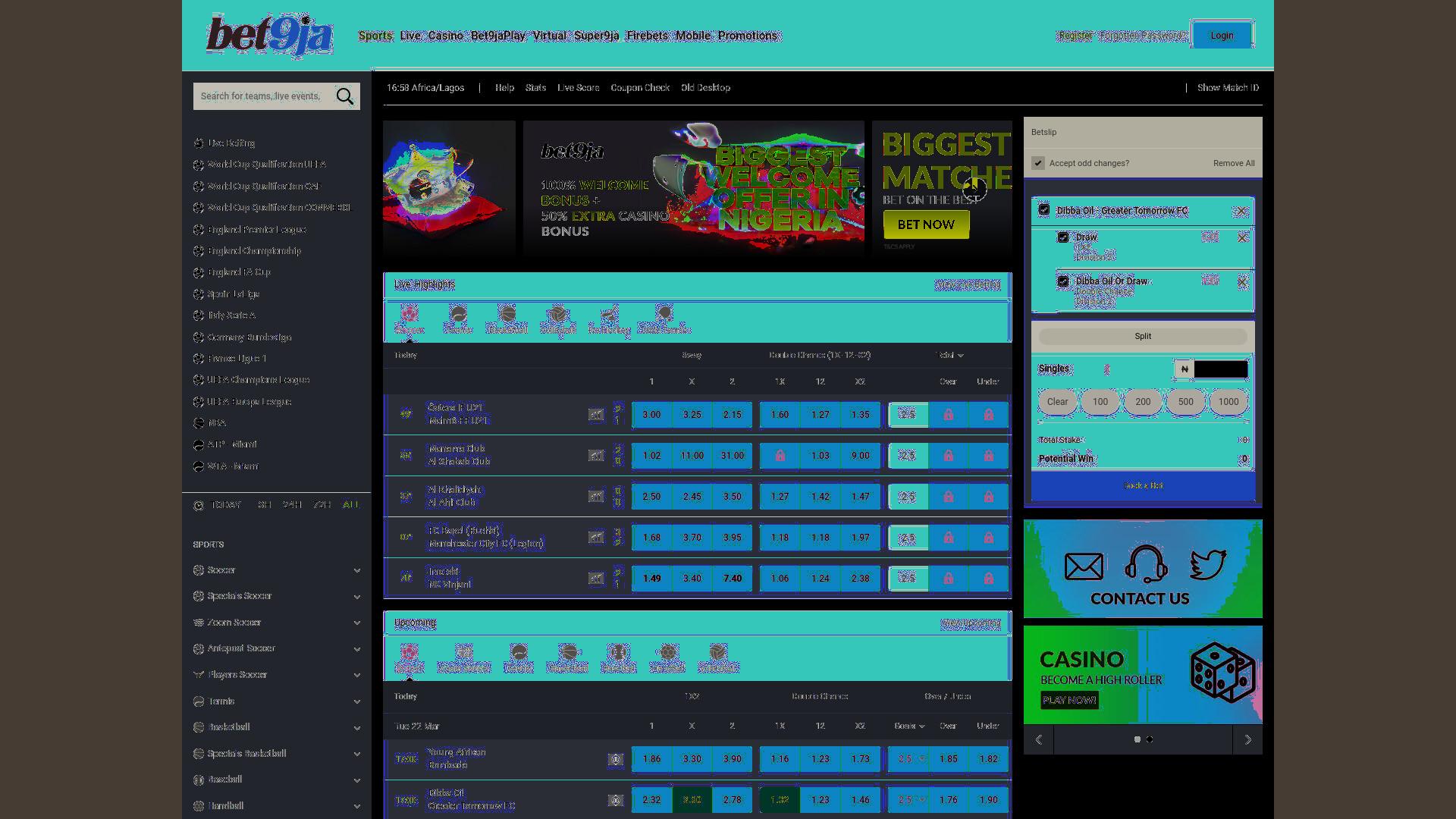Image resolution: width=1456 pixels, height=819 pixels.
Task: Open Promotions in top menu
Action: click(x=748, y=36)
